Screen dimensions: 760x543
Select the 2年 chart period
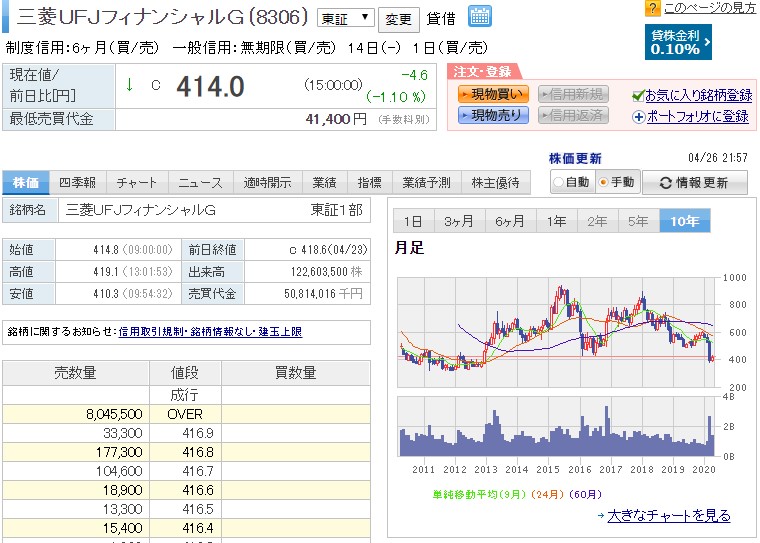point(598,221)
